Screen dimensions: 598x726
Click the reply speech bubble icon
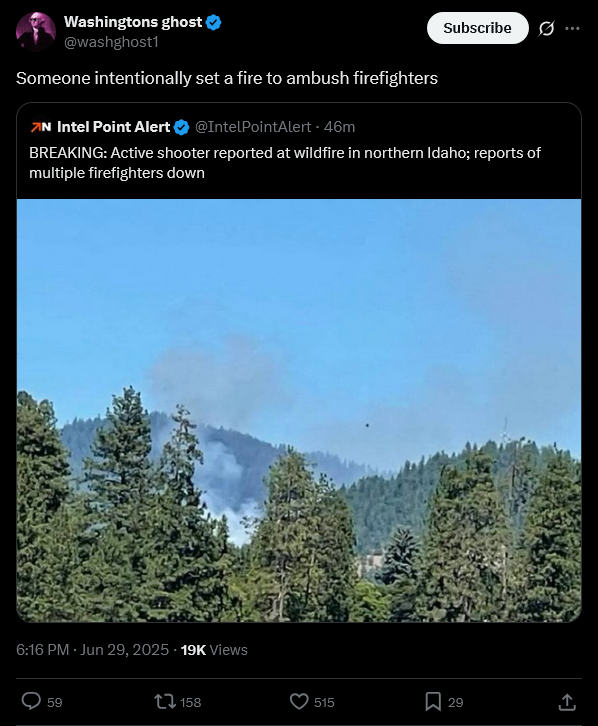[31, 701]
